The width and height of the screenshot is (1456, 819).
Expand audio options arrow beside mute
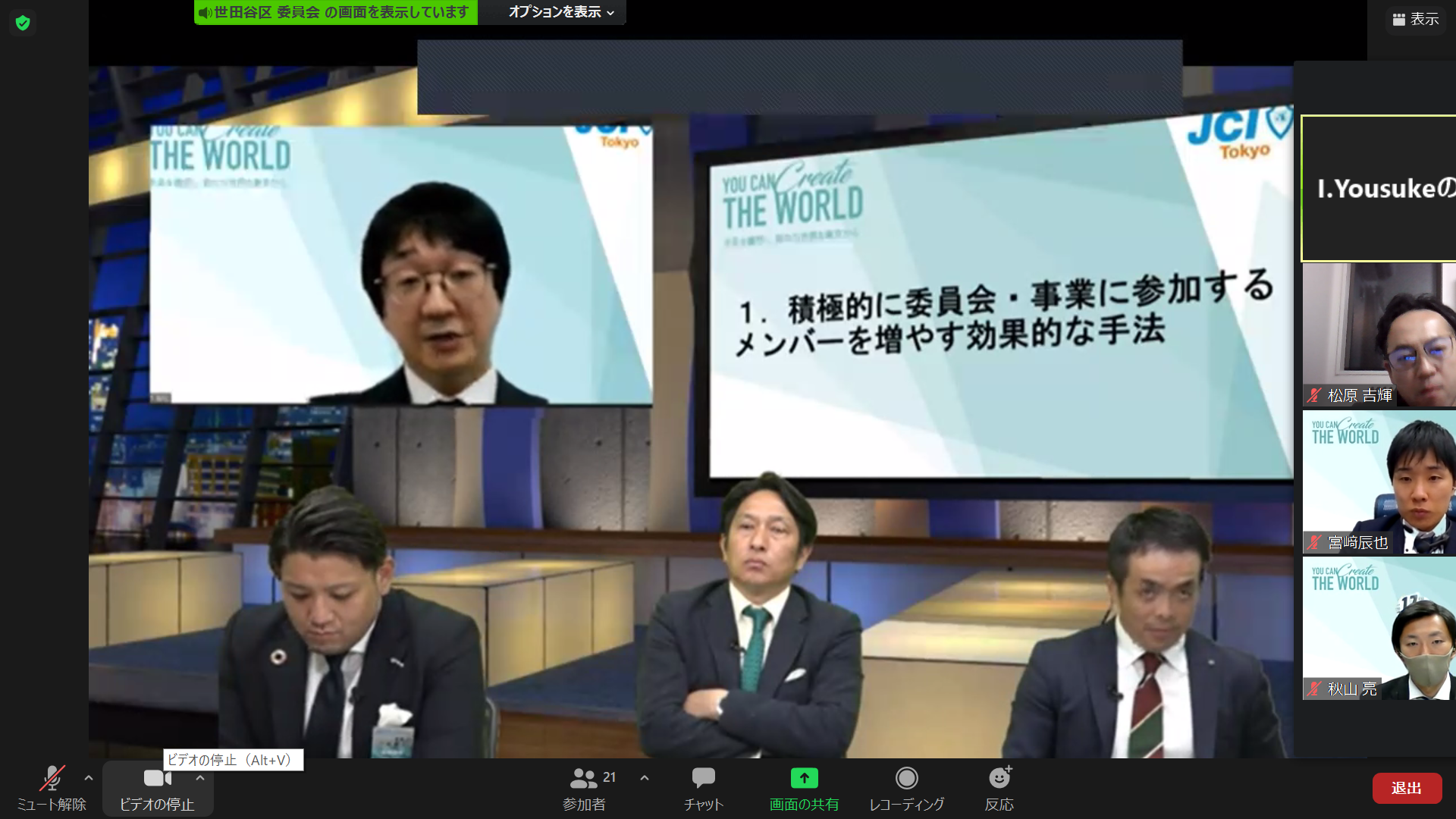[x=89, y=778]
